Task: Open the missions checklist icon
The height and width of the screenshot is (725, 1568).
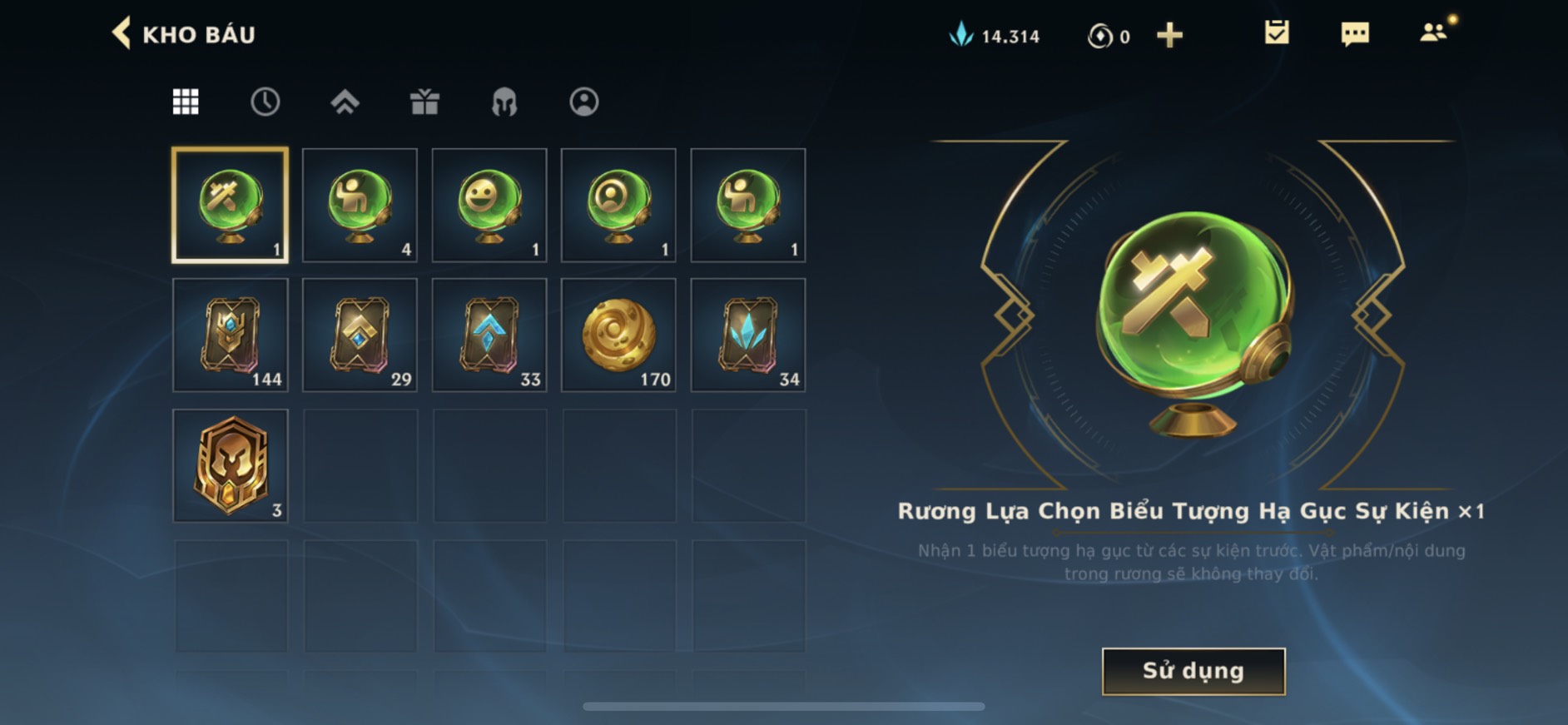Action: pyautogui.click(x=1277, y=32)
